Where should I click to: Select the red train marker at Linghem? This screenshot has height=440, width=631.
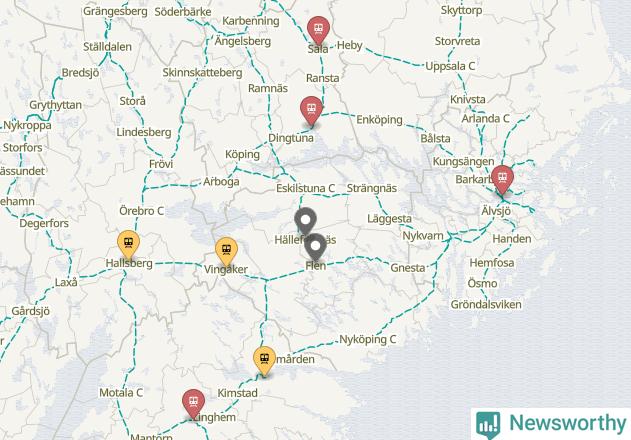coord(193,402)
